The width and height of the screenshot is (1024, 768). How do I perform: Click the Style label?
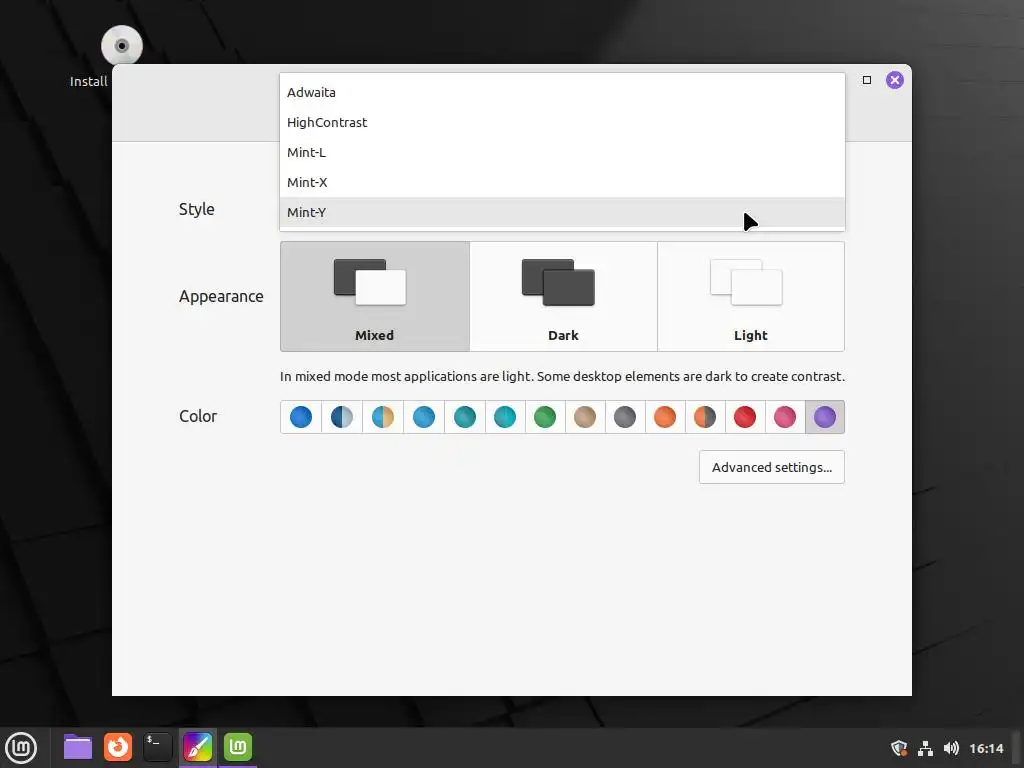point(197,209)
